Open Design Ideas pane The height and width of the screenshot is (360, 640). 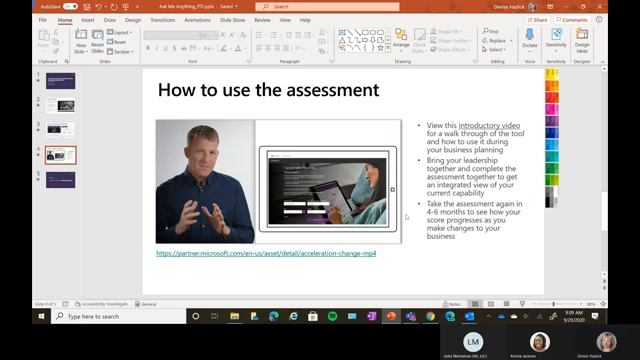click(582, 40)
